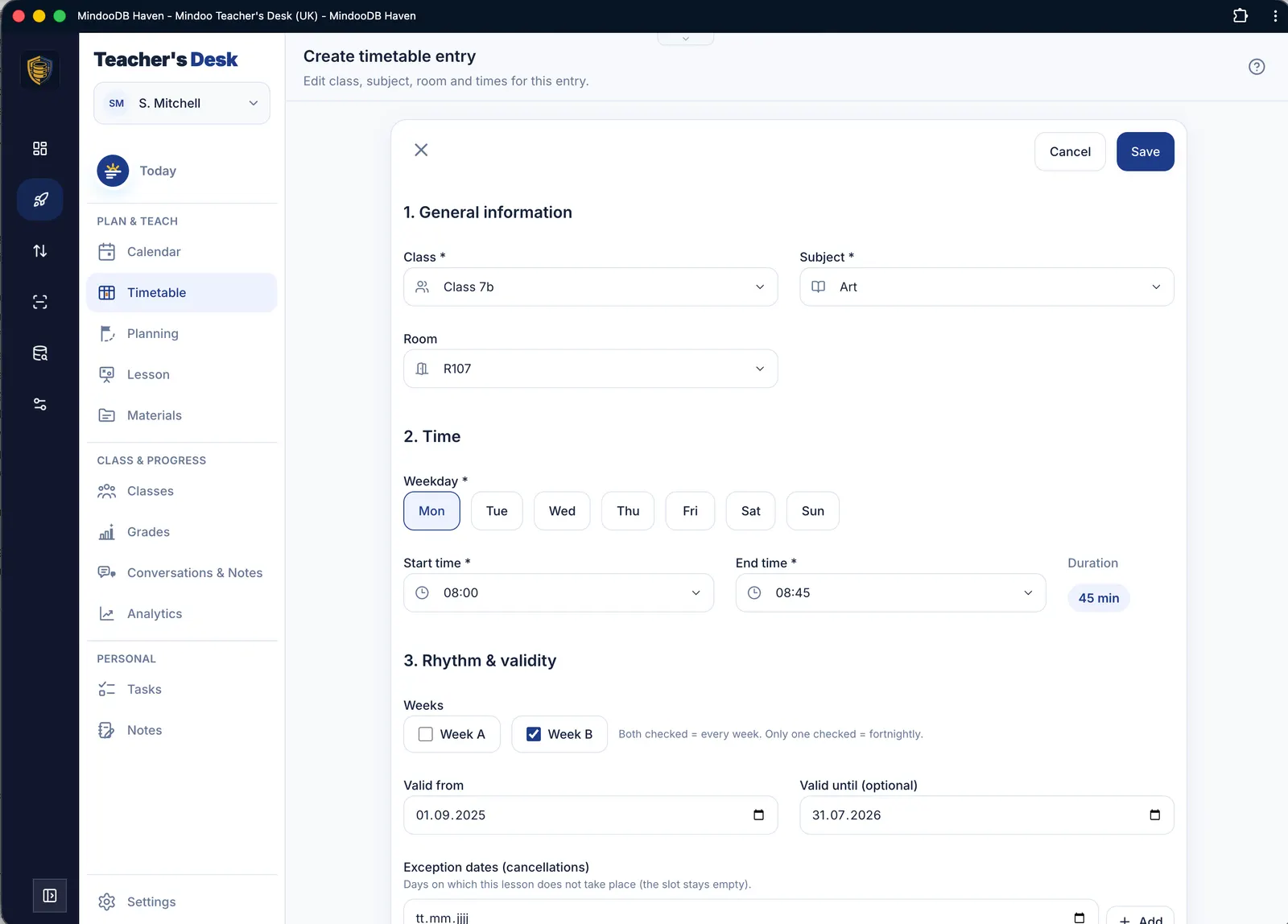Image resolution: width=1288 pixels, height=924 pixels.
Task: Open Conversations & Notes
Action: coord(182,573)
